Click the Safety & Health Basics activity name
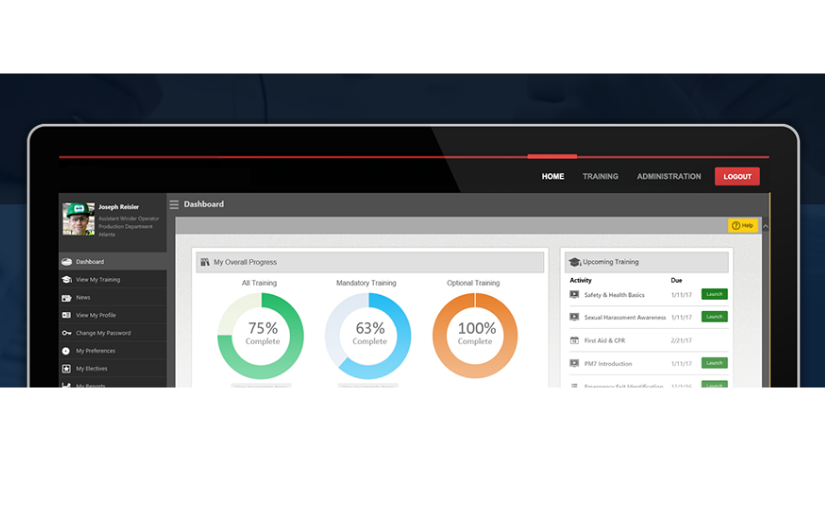825x525 pixels. pos(614,295)
